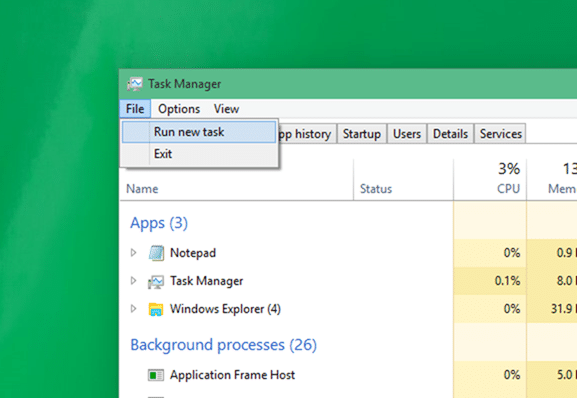Select the Windows Explorer (4) name
This screenshot has height=398, width=577.
coord(225,309)
